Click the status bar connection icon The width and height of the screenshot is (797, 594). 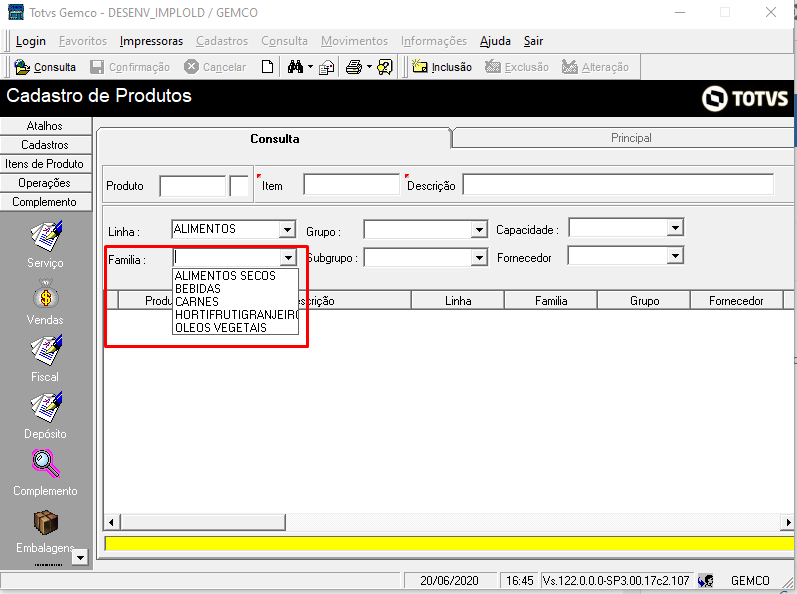pos(706,580)
